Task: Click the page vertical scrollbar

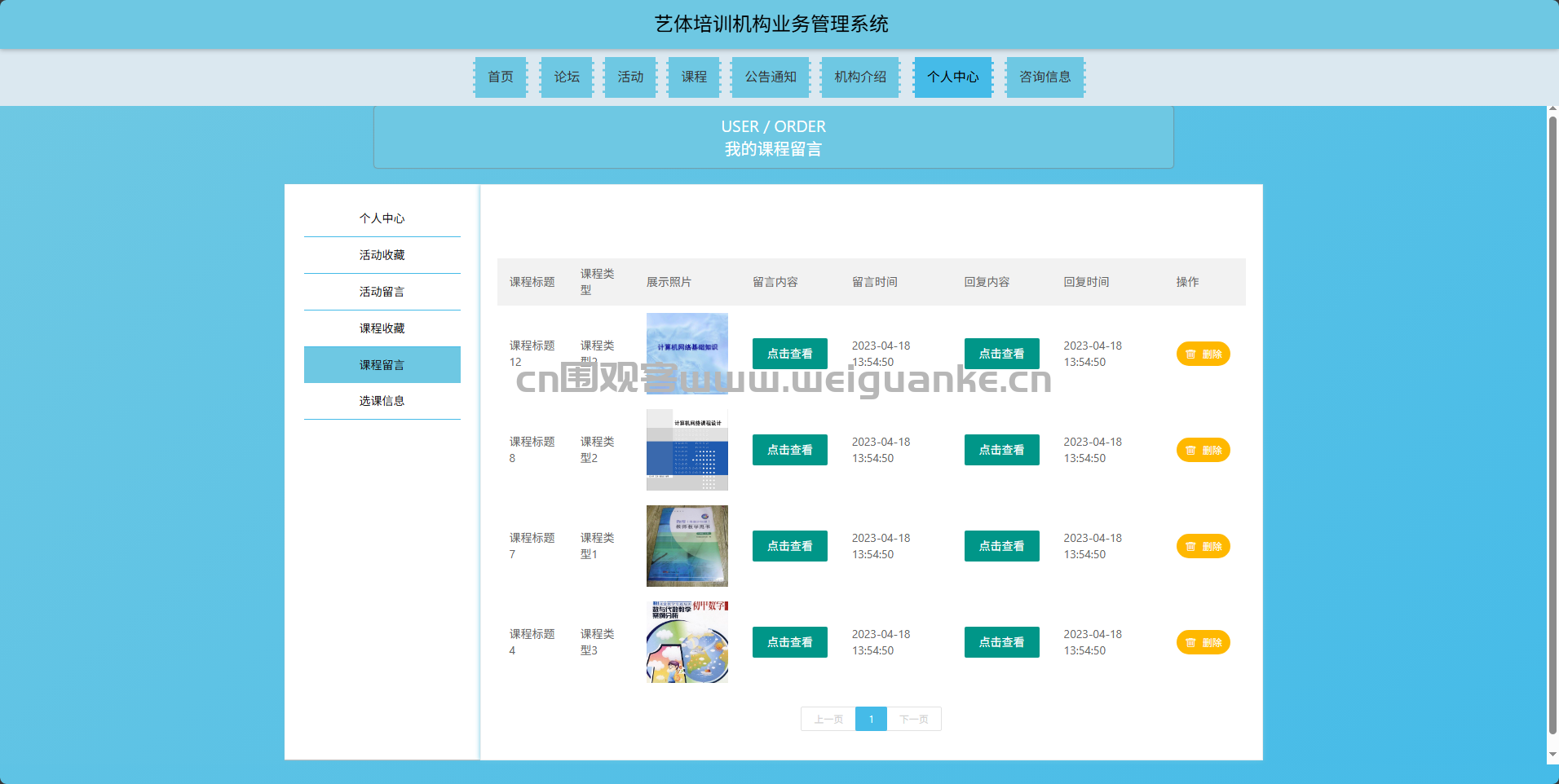Action: pos(1552,425)
